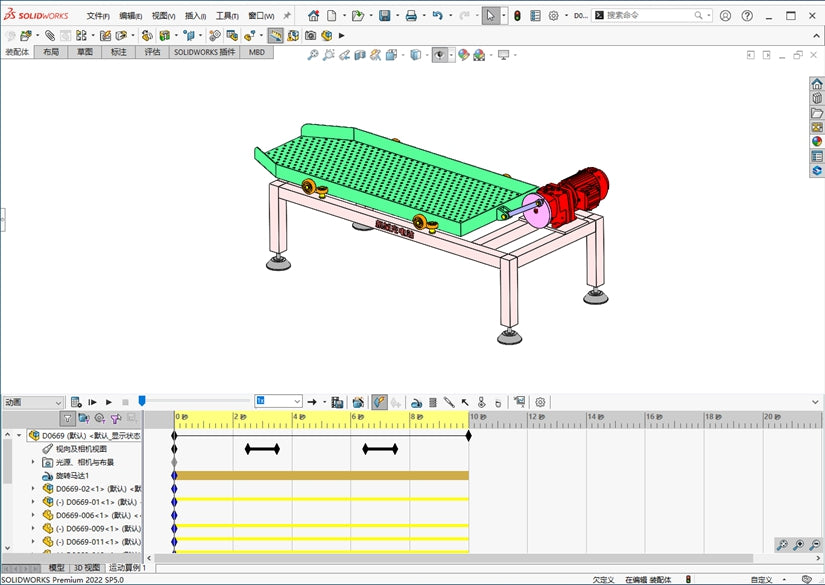Select the (-) D0669-009<1> tree row
Screen dimensions: 825x585
pos(92,528)
